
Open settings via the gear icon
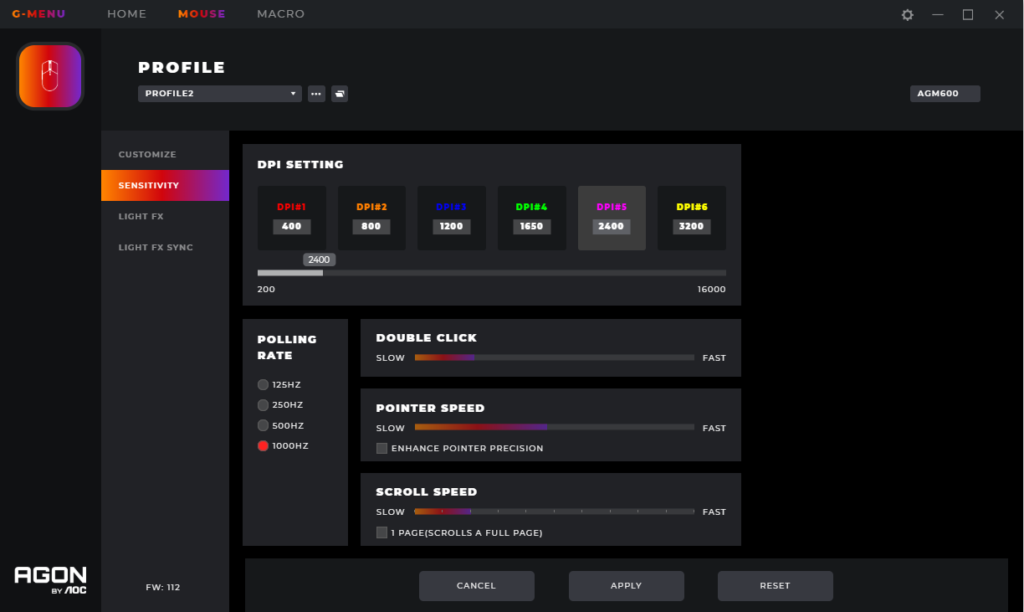point(907,15)
